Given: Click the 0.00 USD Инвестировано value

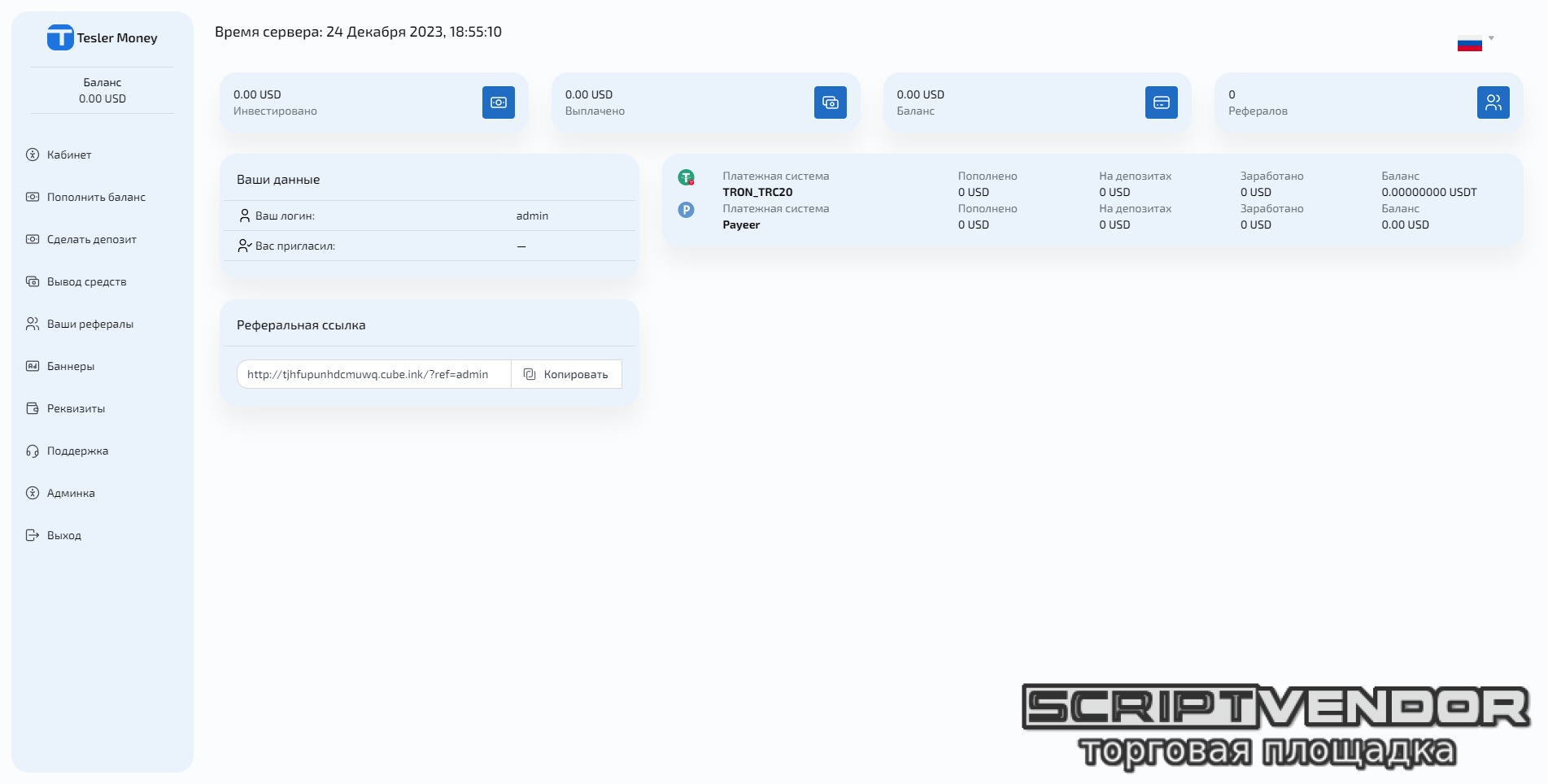Looking at the screenshot, I should (257, 94).
